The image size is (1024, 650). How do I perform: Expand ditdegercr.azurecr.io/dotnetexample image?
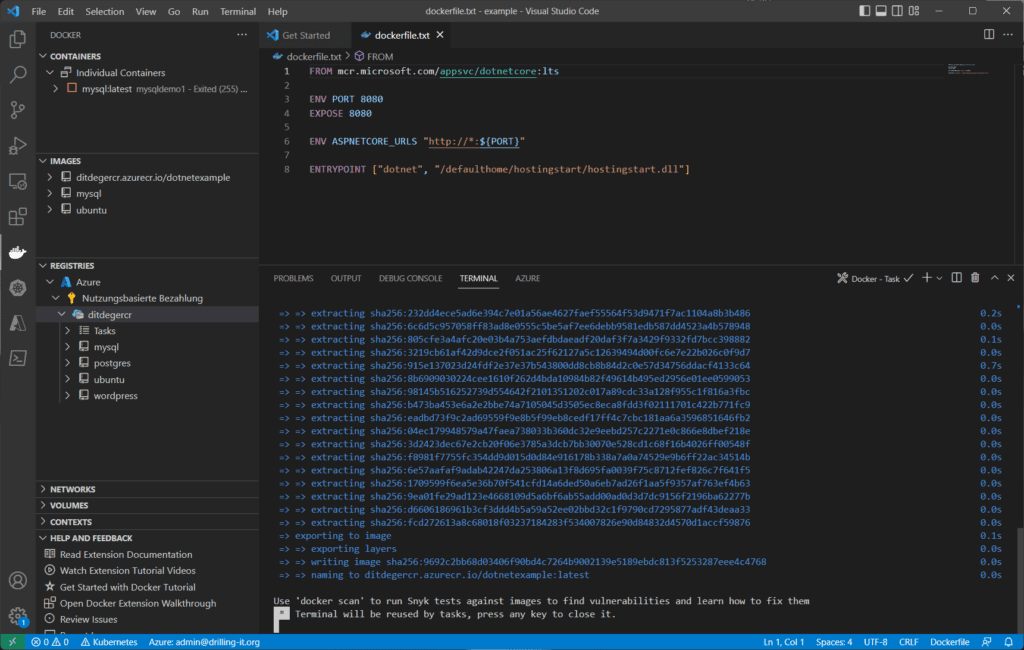[50, 177]
